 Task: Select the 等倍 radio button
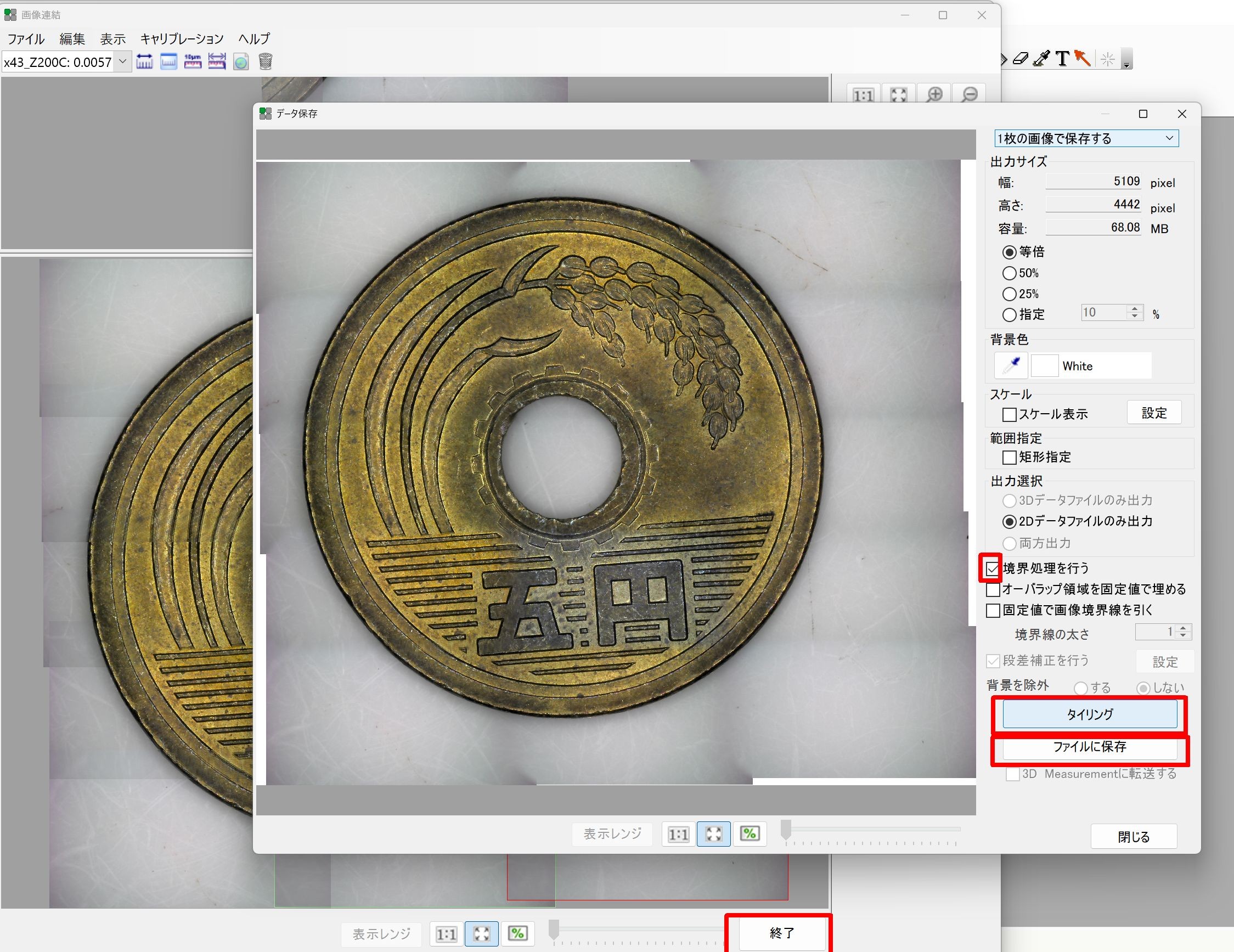(1010, 252)
